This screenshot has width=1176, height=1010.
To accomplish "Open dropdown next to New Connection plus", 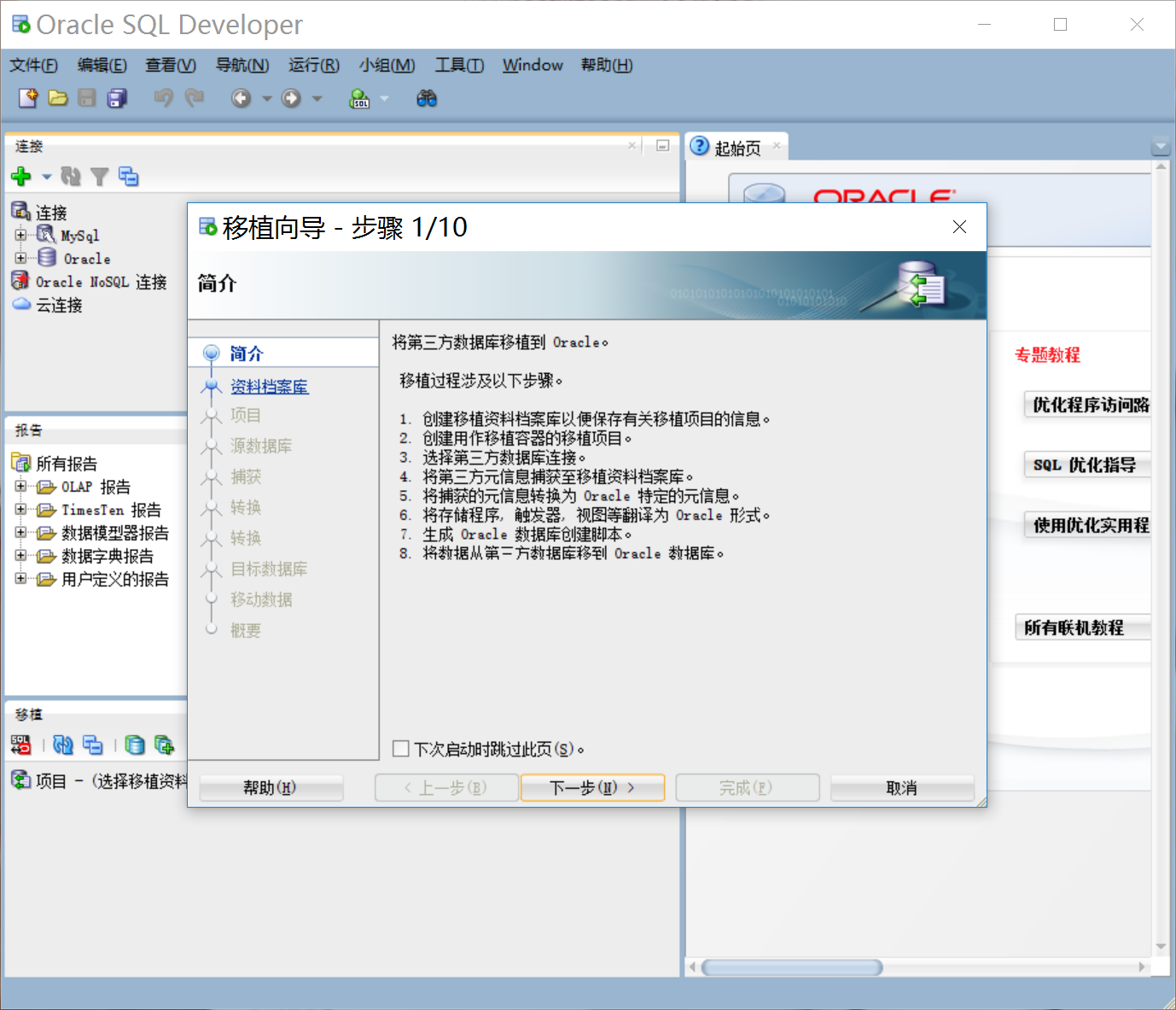I will click(x=47, y=177).
